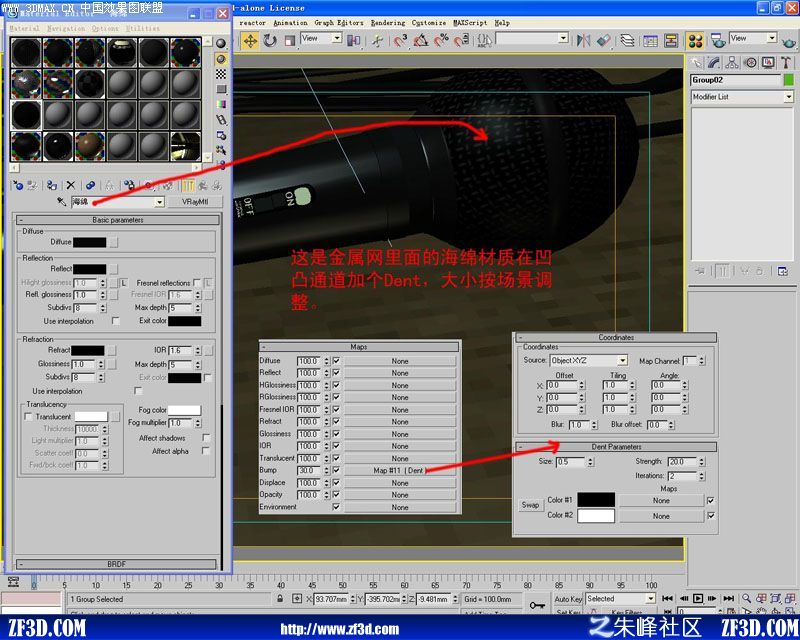The height and width of the screenshot is (640, 800).
Task: Toggle the Percent Snap icon
Action: (x=441, y=40)
